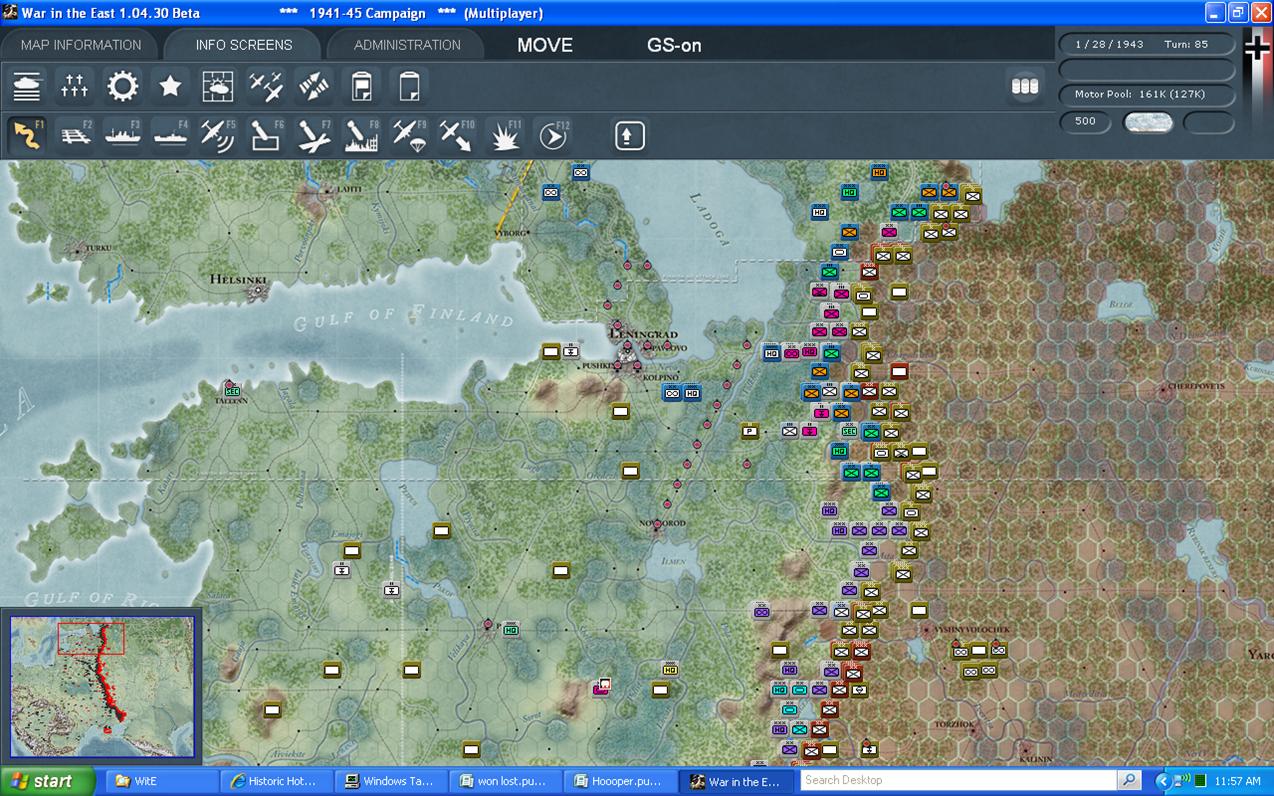The height and width of the screenshot is (796, 1274).
Task: Open the blank document report icon
Action: pos(408,87)
